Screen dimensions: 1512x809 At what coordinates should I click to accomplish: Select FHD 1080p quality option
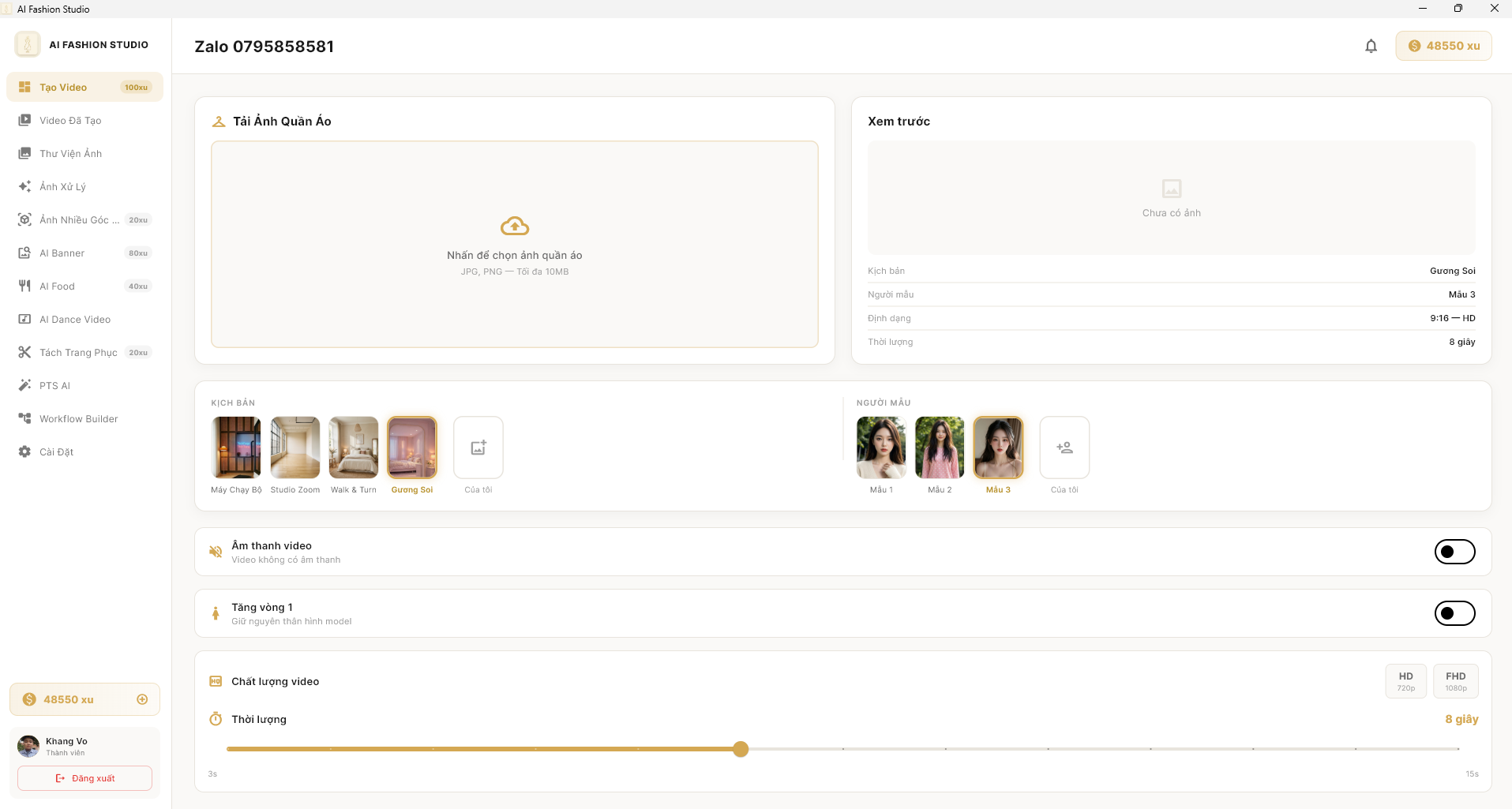(x=1455, y=681)
